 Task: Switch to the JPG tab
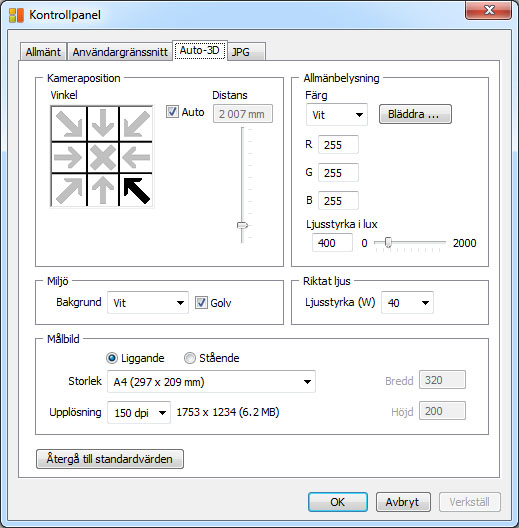click(247, 52)
